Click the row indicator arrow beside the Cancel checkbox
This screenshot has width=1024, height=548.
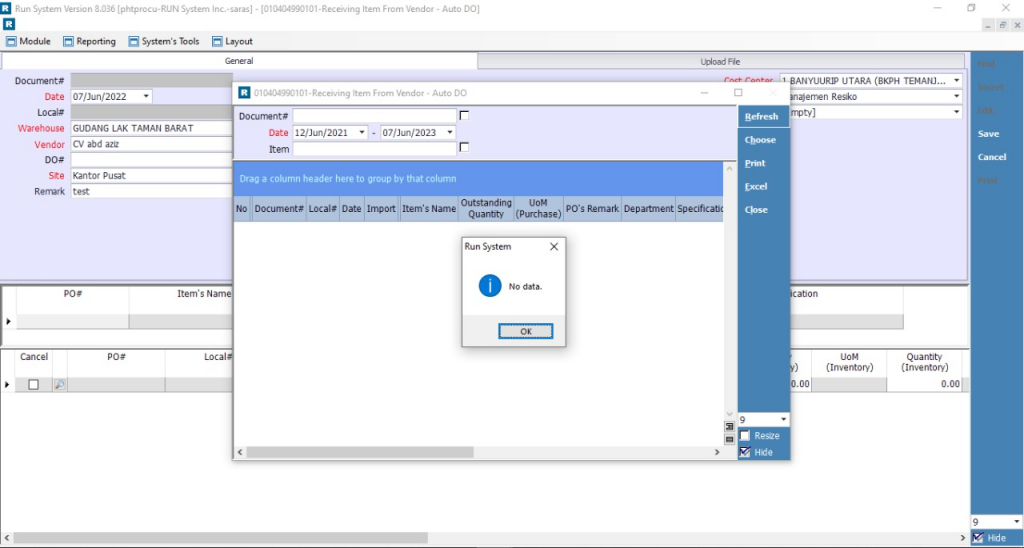coord(7,385)
